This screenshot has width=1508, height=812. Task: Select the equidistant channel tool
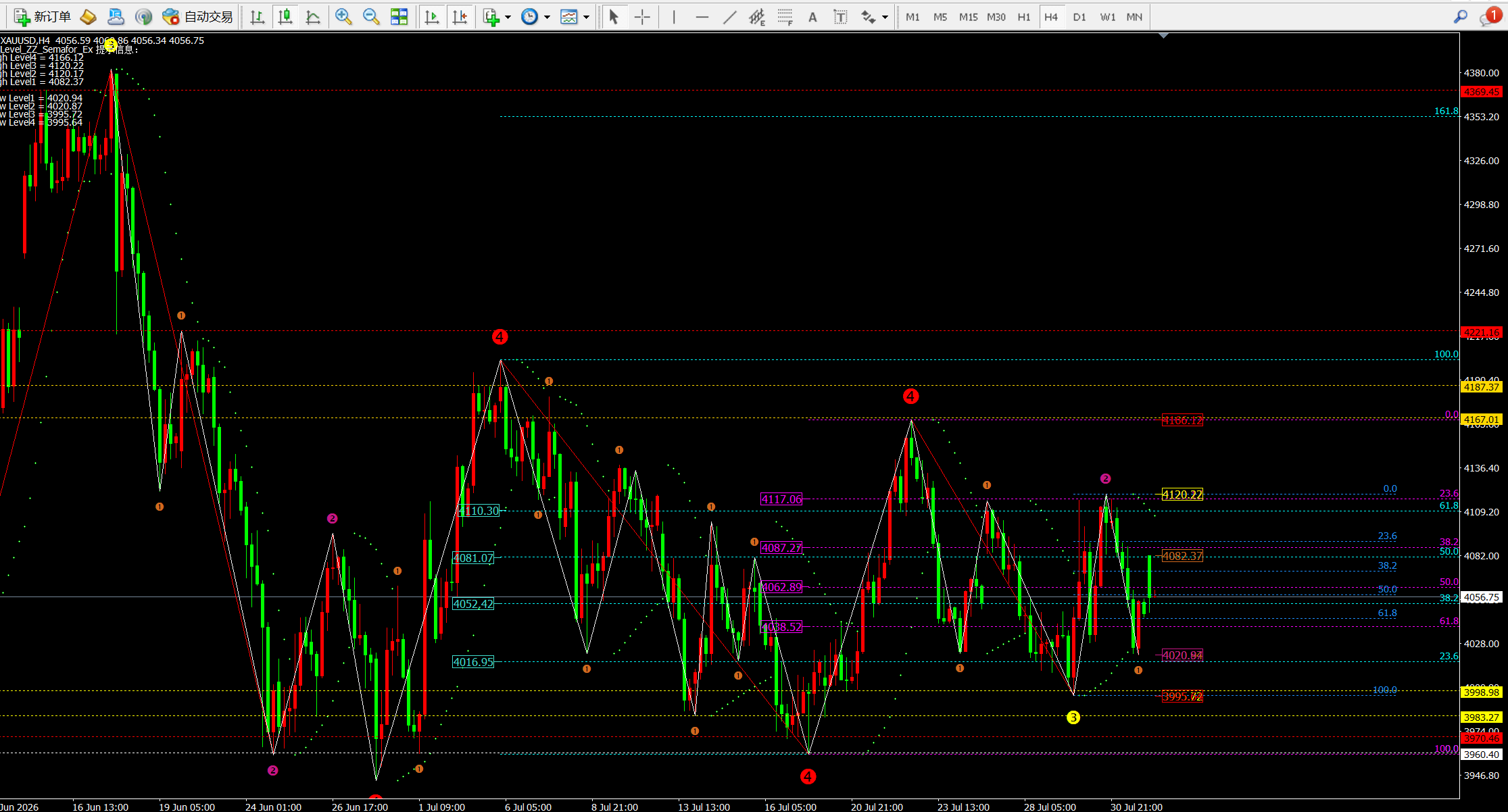(x=757, y=17)
